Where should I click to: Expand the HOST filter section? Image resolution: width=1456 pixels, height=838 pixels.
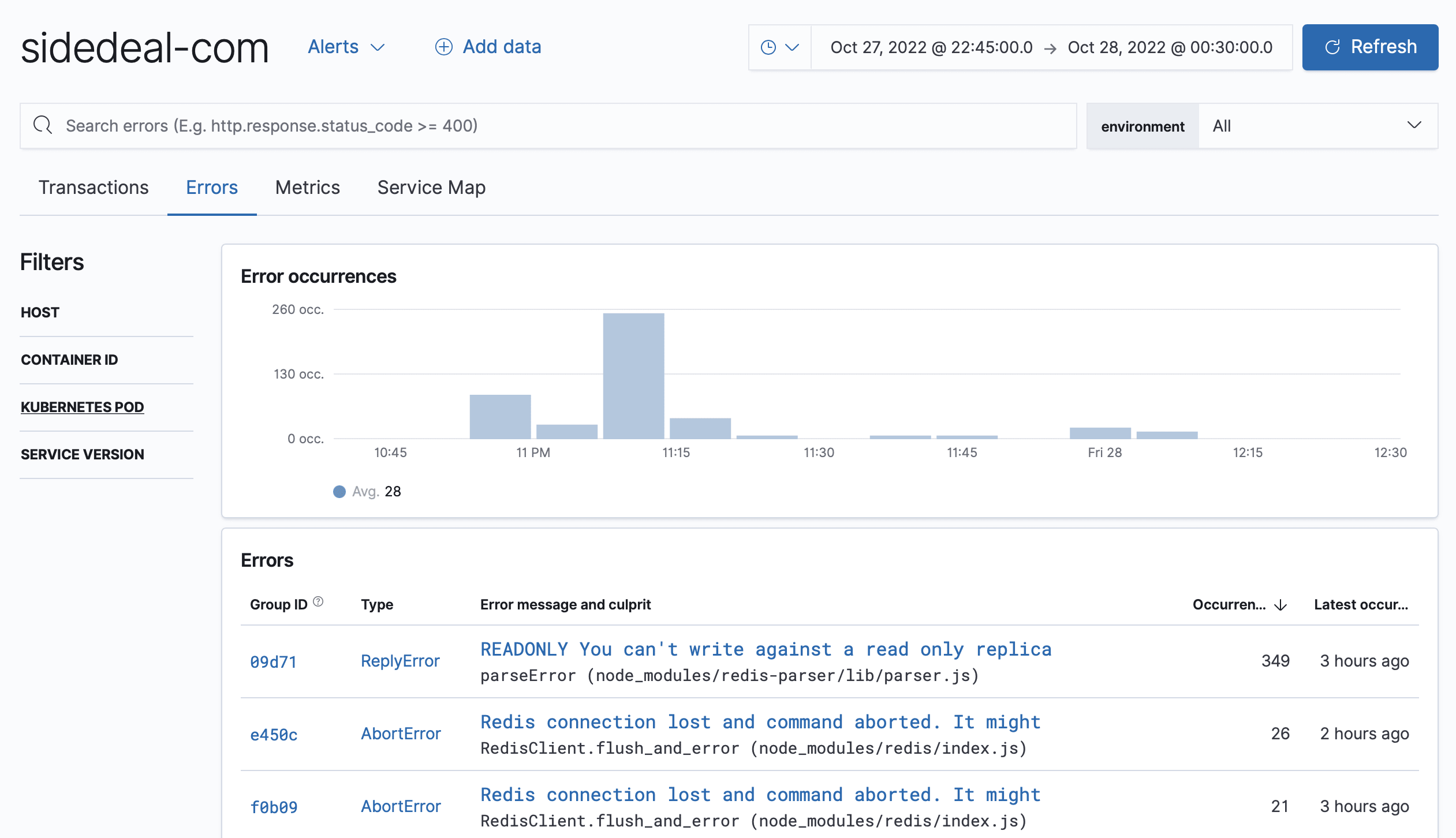click(40, 312)
